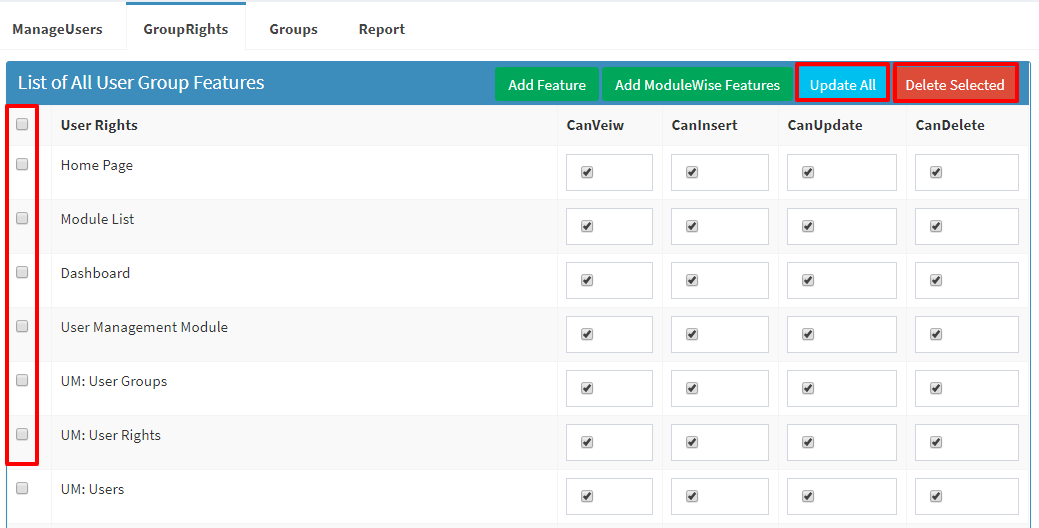Screen dimensions: 1039x528
Task: Click the Update All button
Action: 842,84
